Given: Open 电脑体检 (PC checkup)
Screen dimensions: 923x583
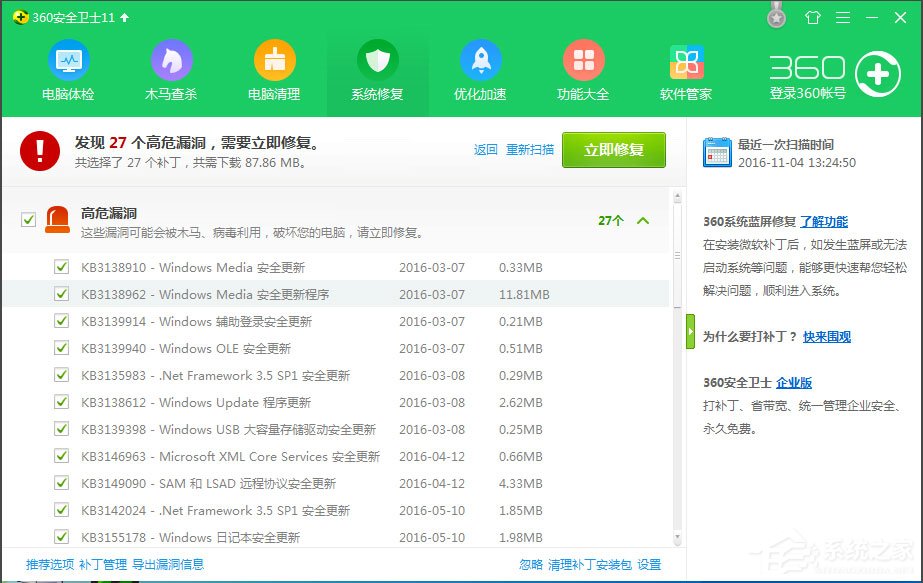Looking at the screenshot, I should click(x=68, y=68).
